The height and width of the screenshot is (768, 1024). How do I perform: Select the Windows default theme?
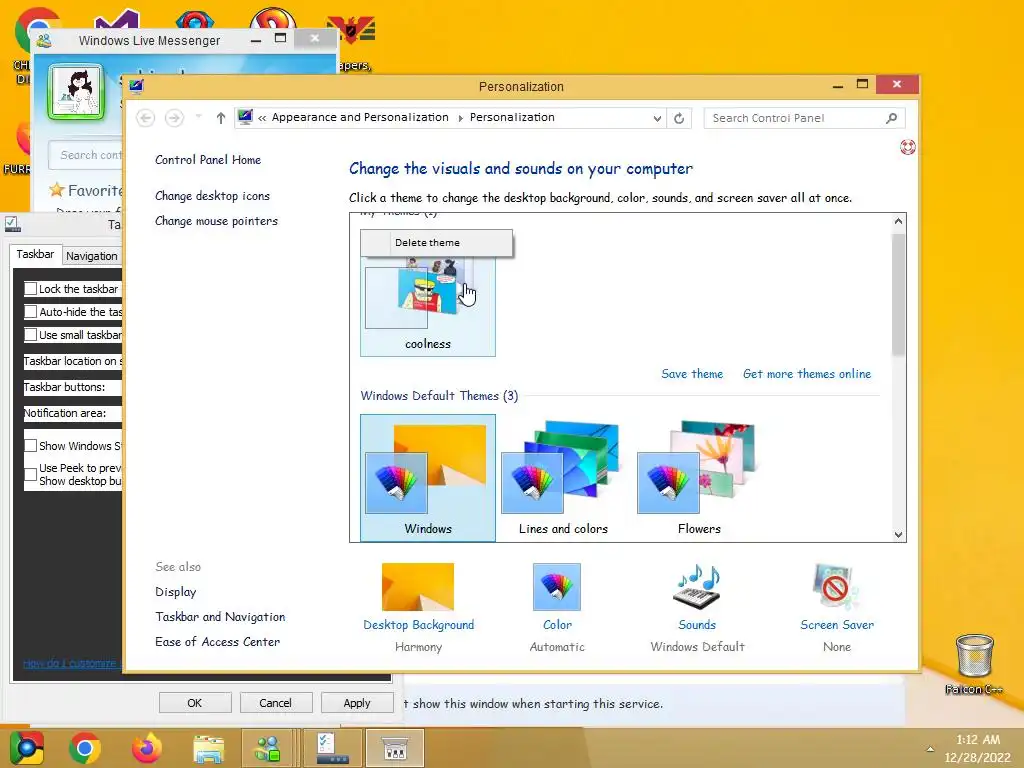coord(428,478)
